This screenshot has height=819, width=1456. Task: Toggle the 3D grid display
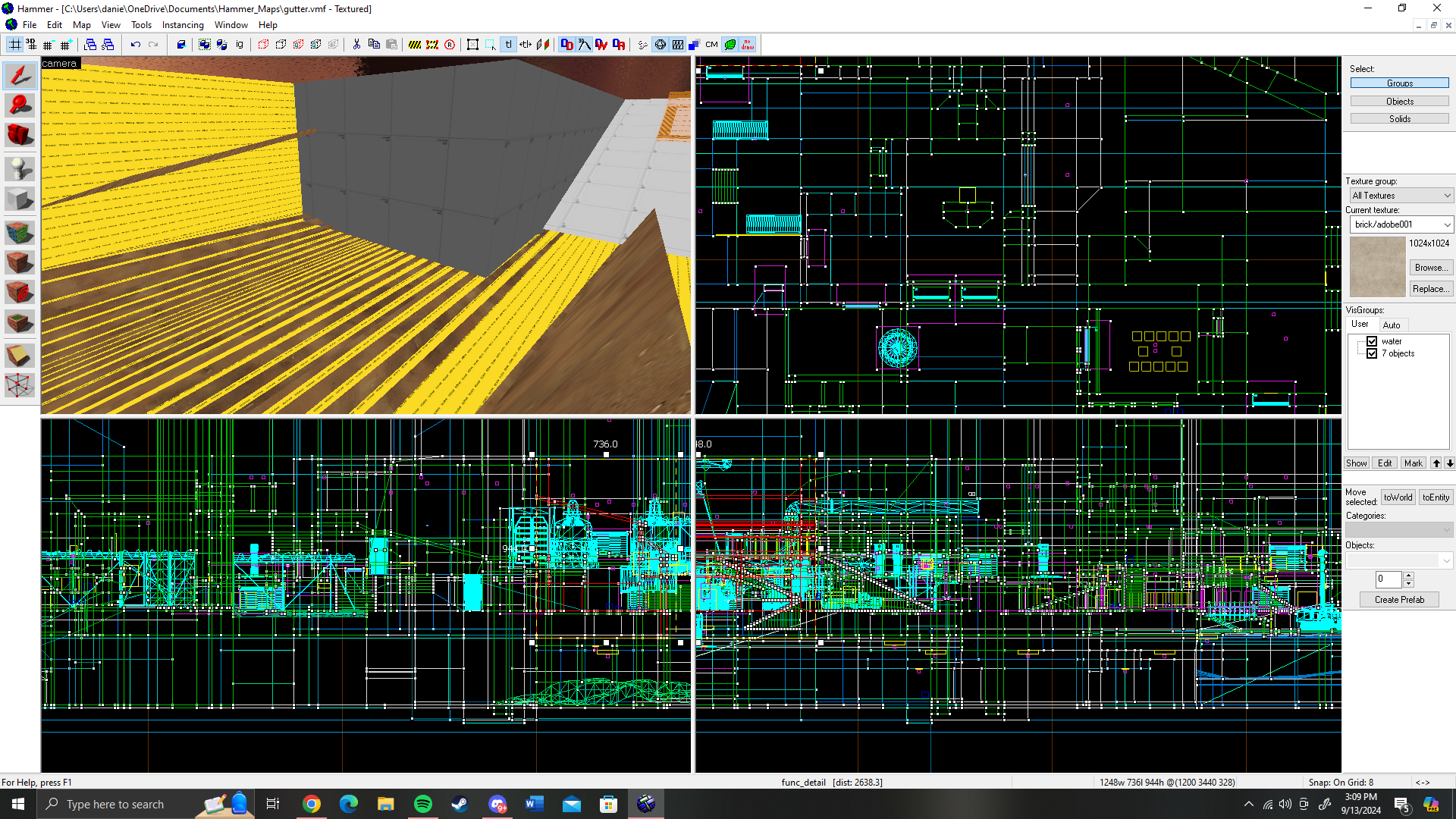(x=31, y=45)
